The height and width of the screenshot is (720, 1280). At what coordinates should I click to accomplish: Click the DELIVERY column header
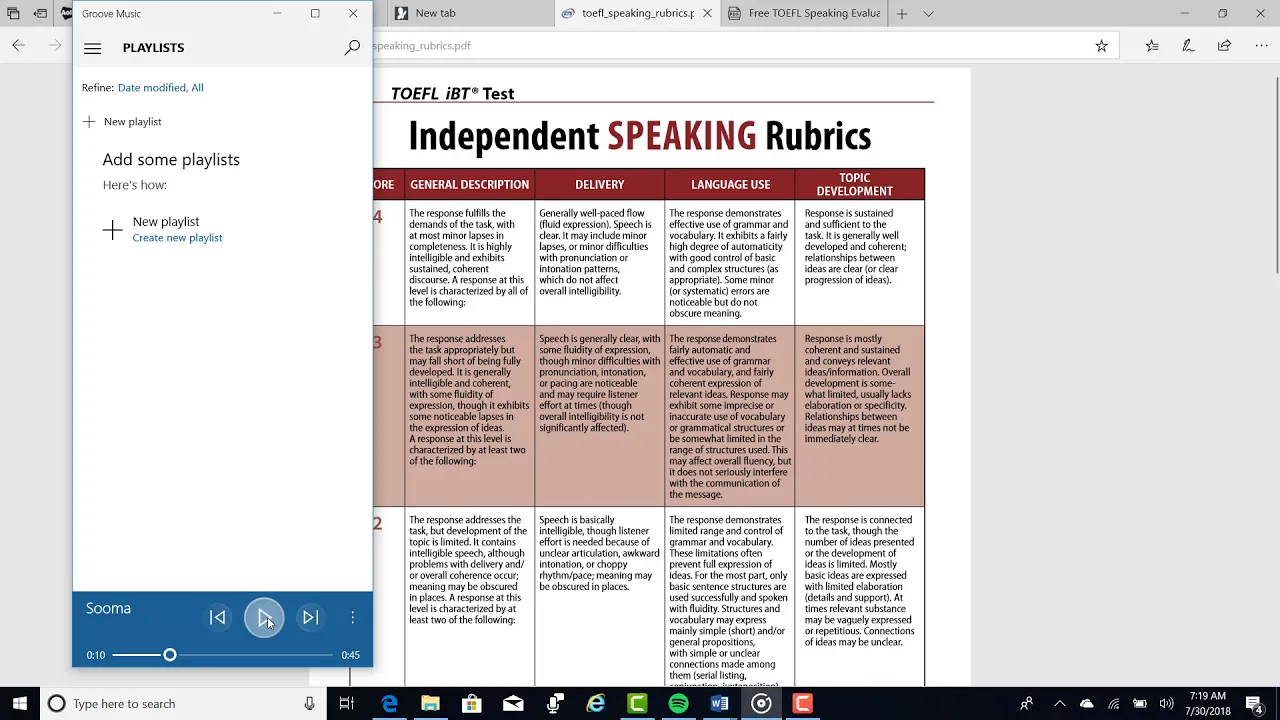pos(599,185)
